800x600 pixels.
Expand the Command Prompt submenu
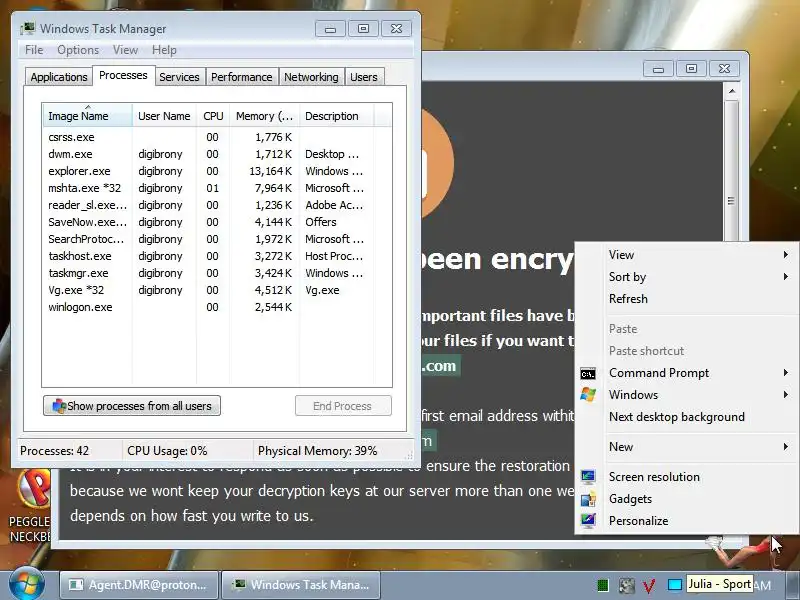[686, 373]
